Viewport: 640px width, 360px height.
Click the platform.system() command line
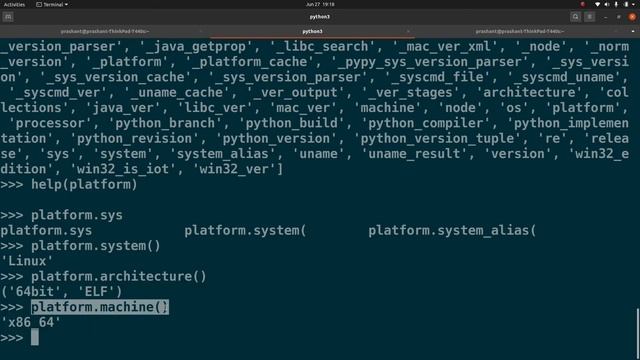click(96, 246)
